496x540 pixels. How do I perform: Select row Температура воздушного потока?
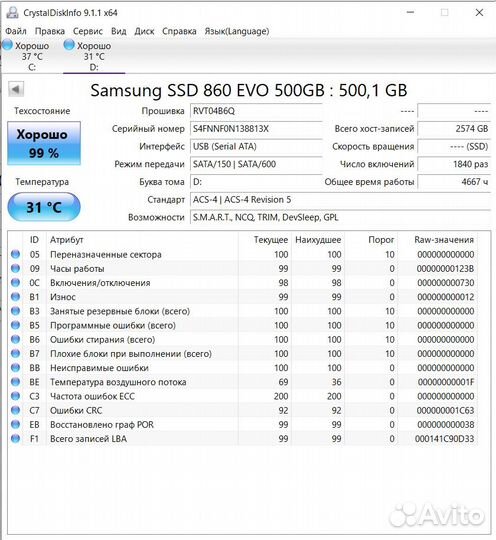(x=242, y=382)
